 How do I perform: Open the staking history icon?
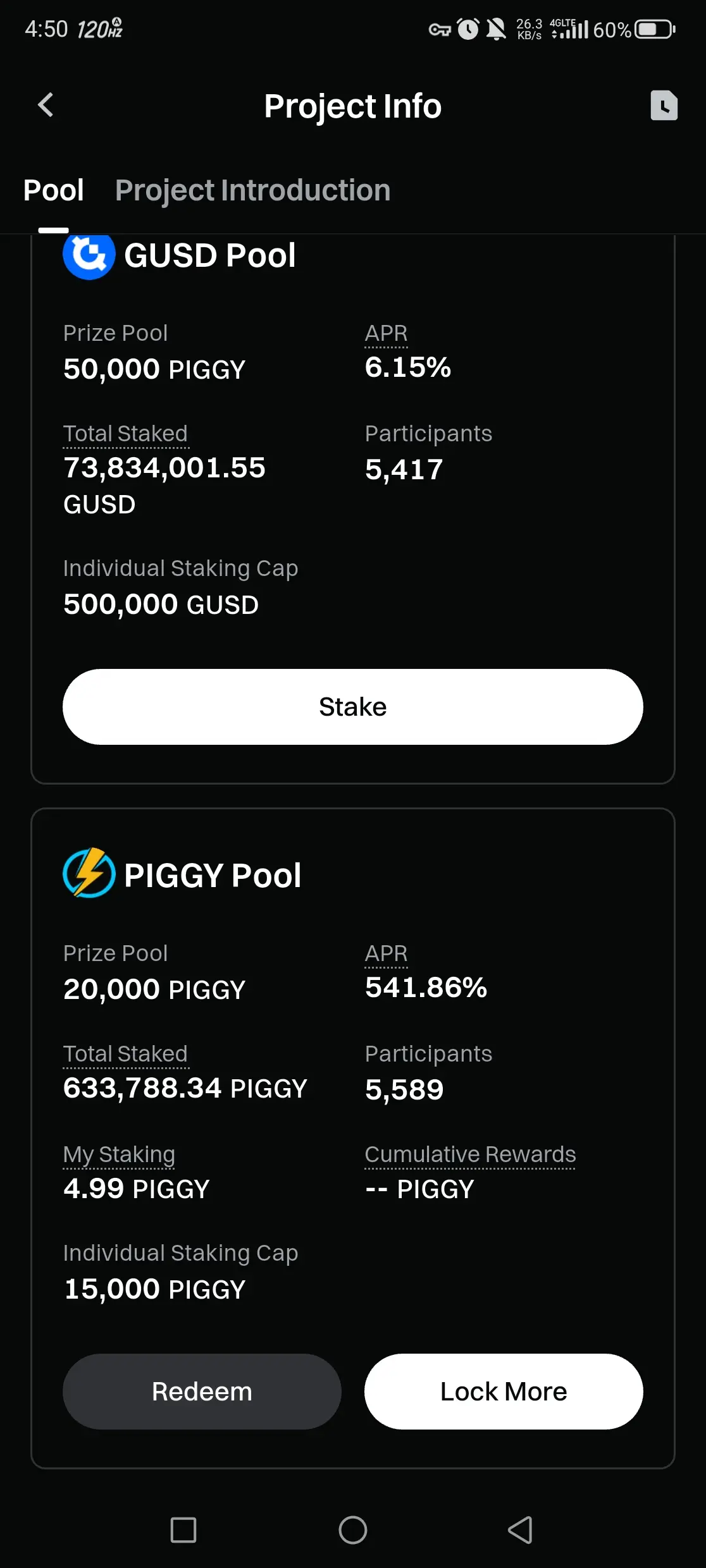pos(664,105)
